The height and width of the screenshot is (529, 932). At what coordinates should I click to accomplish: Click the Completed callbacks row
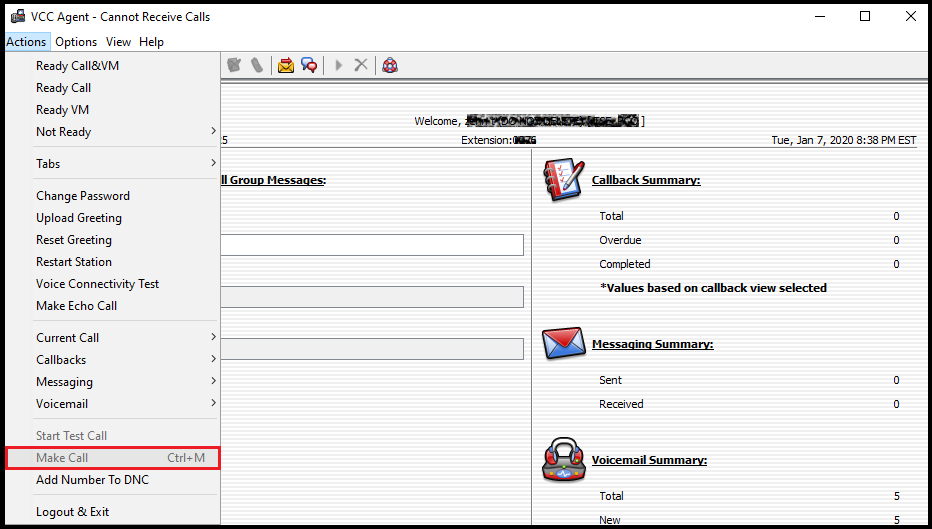tap(749, 264)
